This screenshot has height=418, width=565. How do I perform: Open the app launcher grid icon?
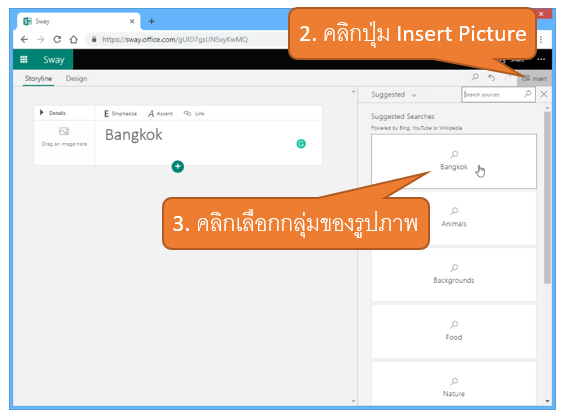24,59
